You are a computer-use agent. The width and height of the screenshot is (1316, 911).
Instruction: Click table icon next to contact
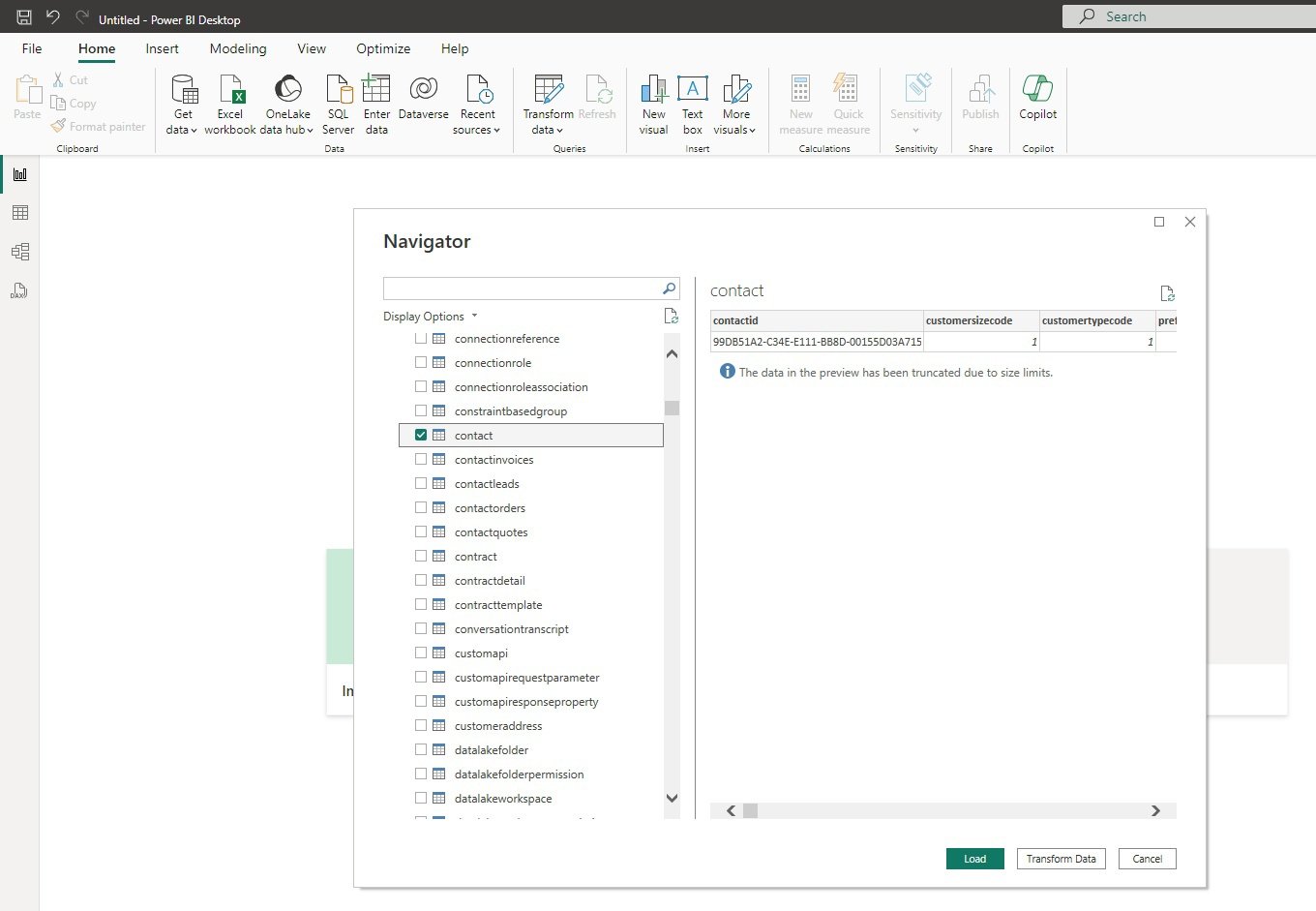point(438,436)
